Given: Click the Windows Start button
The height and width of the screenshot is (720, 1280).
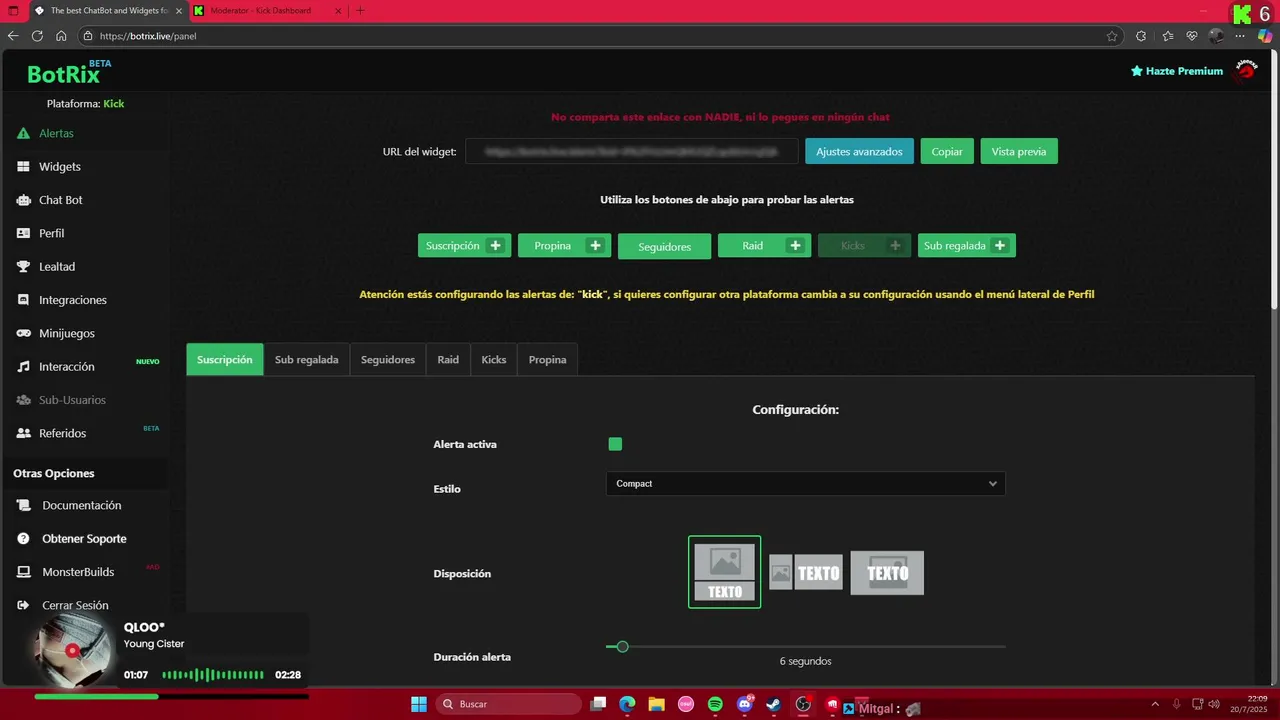Looking at the screenshot, I should coord(419,704).
